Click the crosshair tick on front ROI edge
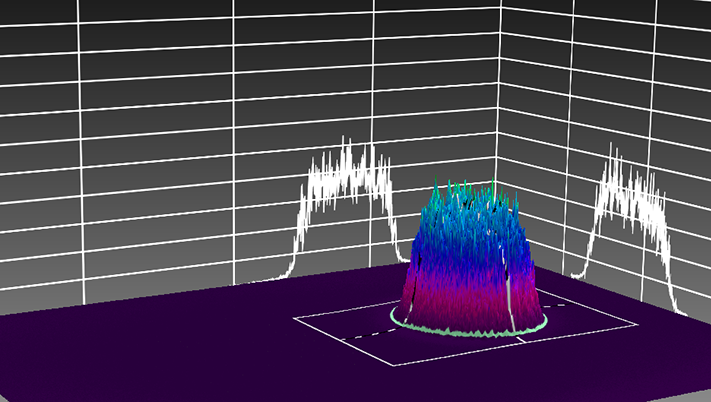711x402 pixels. pyautogui.click(x=520, y=340)
